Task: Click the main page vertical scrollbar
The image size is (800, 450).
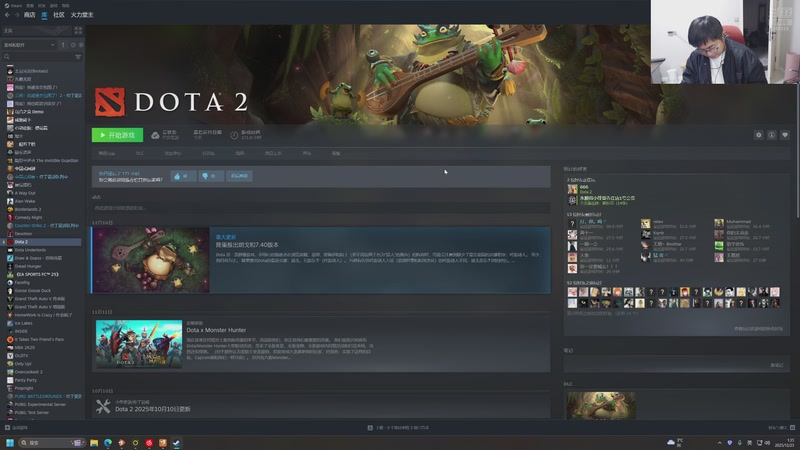Action: pyautogui.click(x=797, y=151)
